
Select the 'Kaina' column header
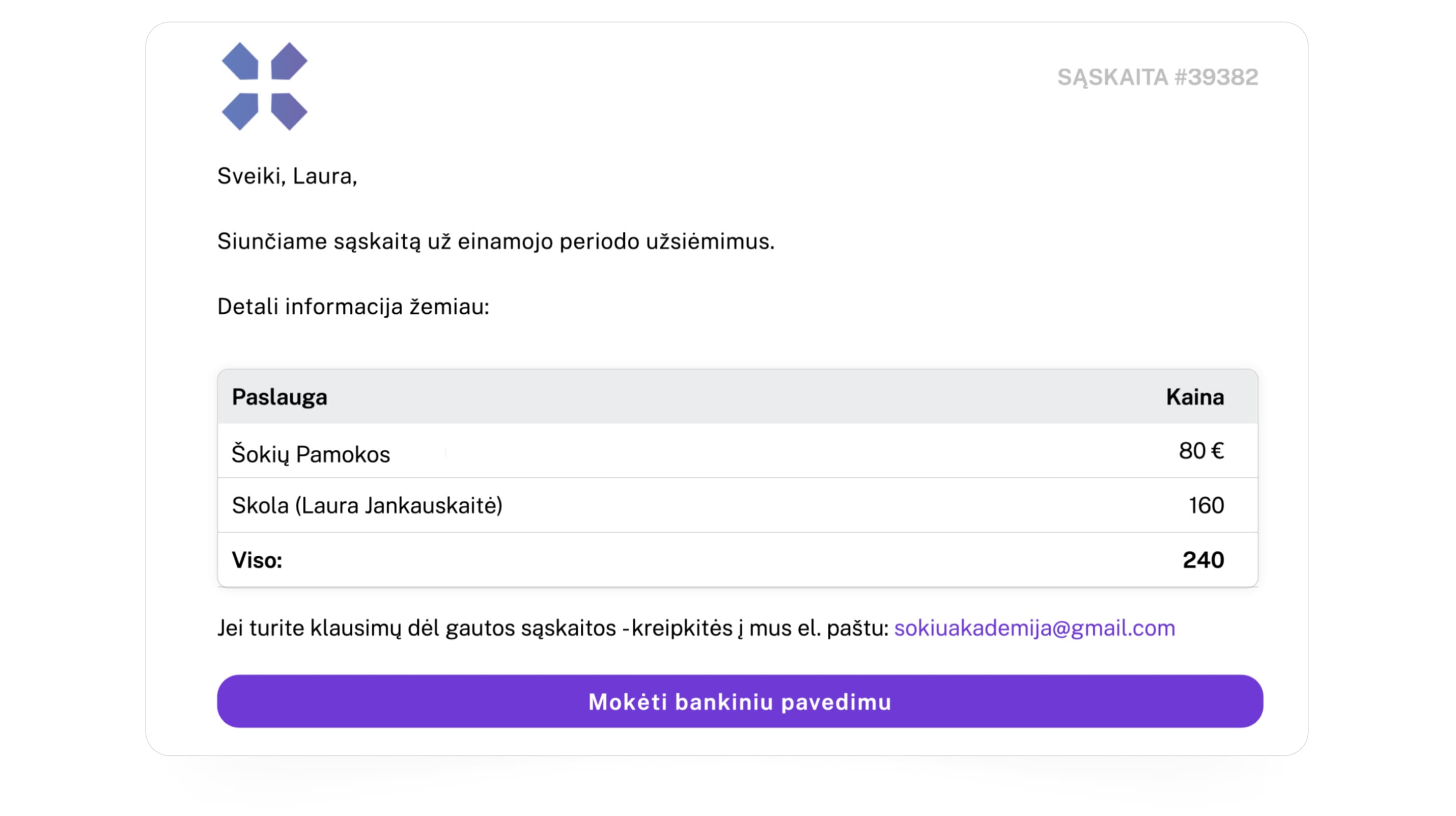coord(1195,397)
